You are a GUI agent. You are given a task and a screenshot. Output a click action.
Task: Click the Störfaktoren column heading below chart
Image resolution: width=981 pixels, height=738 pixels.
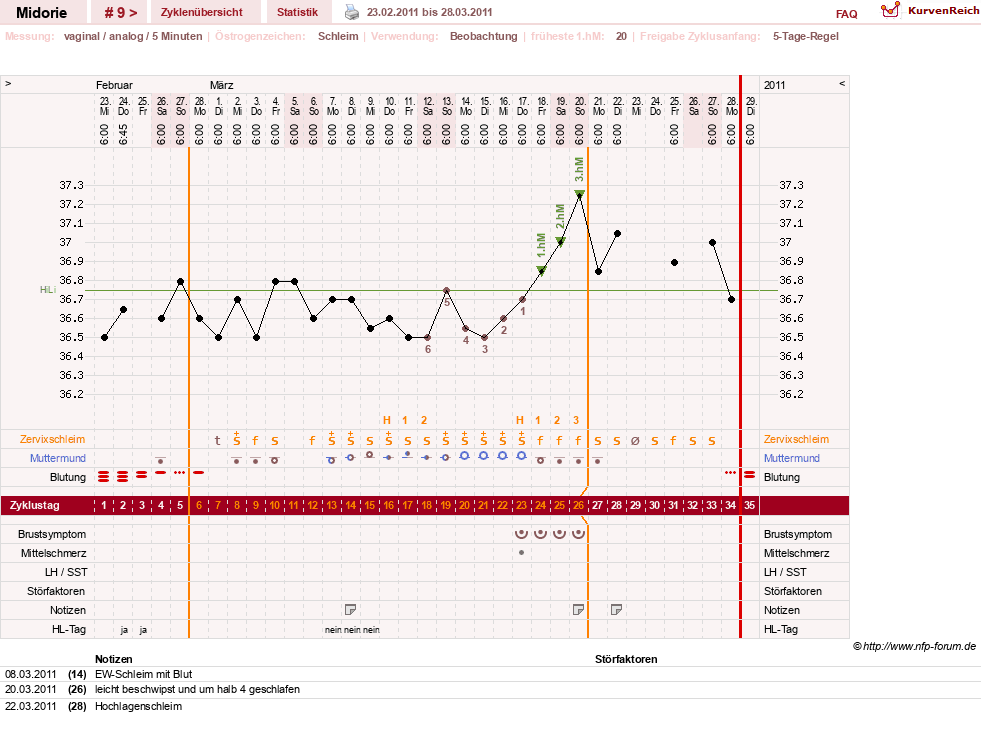click(626, 659)
